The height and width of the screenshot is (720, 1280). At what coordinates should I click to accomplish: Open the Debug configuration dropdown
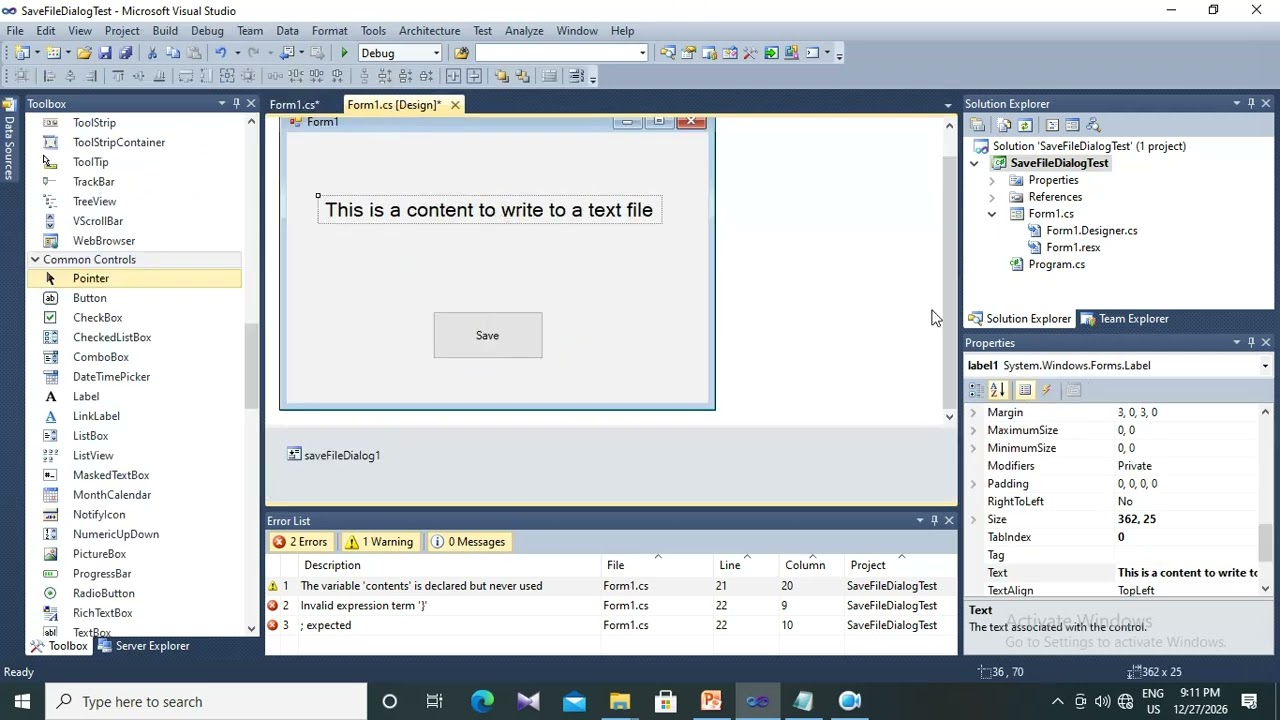pyautogui.click(x=436, y=53)
